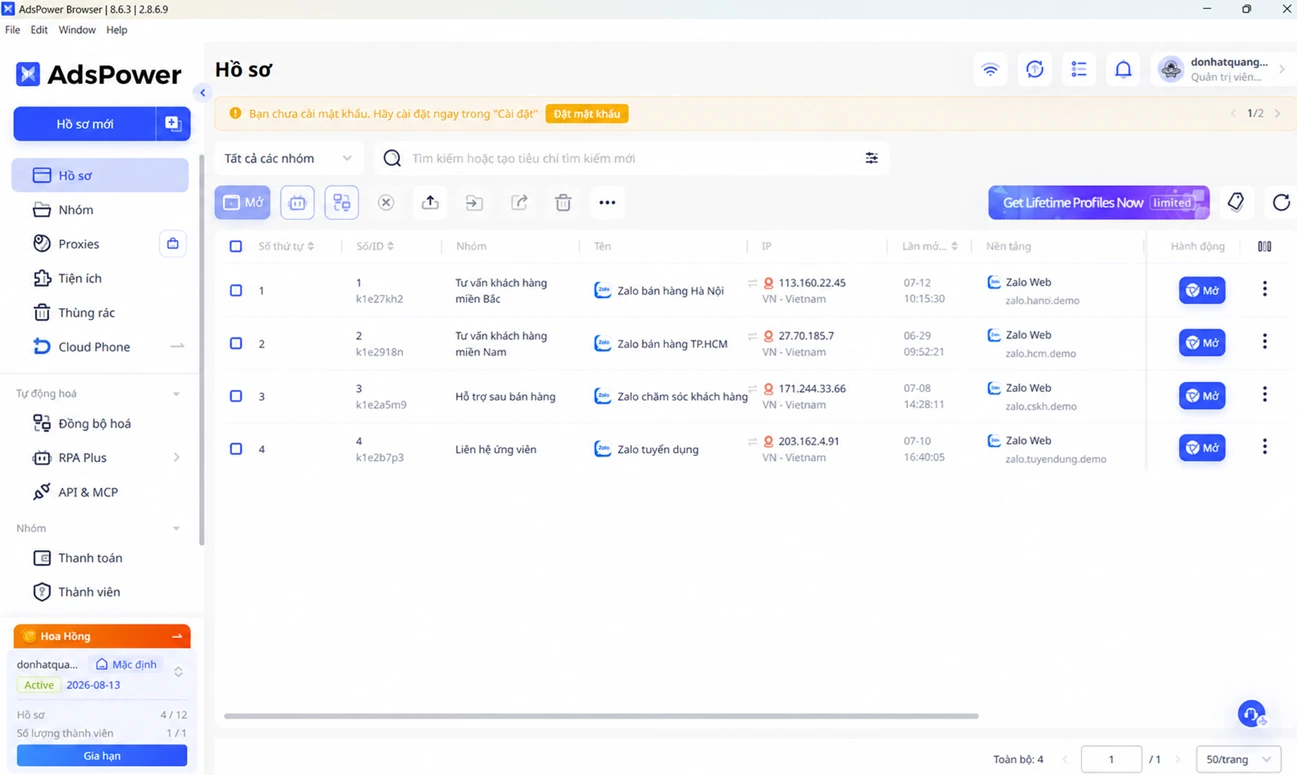This screenshot has width=1305, height=775.
Task: Click the Gia hạn renewal button
Action: pos(102,756)
